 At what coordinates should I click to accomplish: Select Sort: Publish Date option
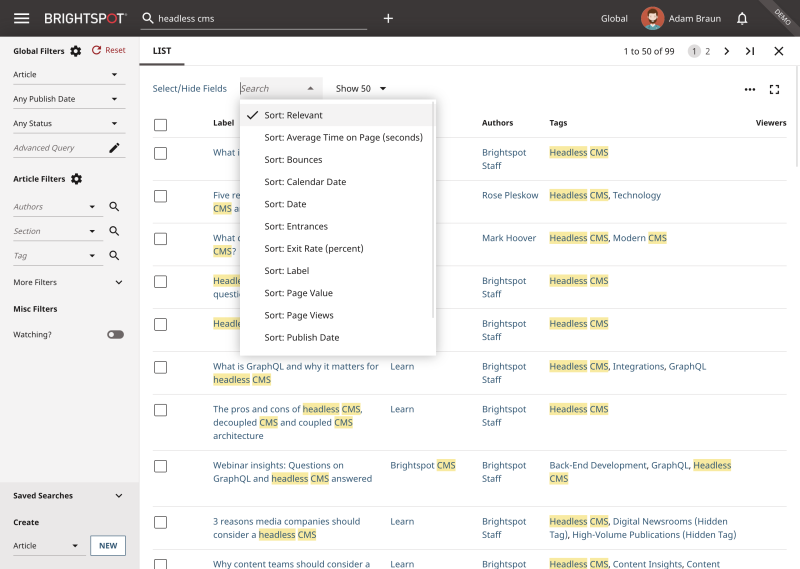click(x=337, y=338)
